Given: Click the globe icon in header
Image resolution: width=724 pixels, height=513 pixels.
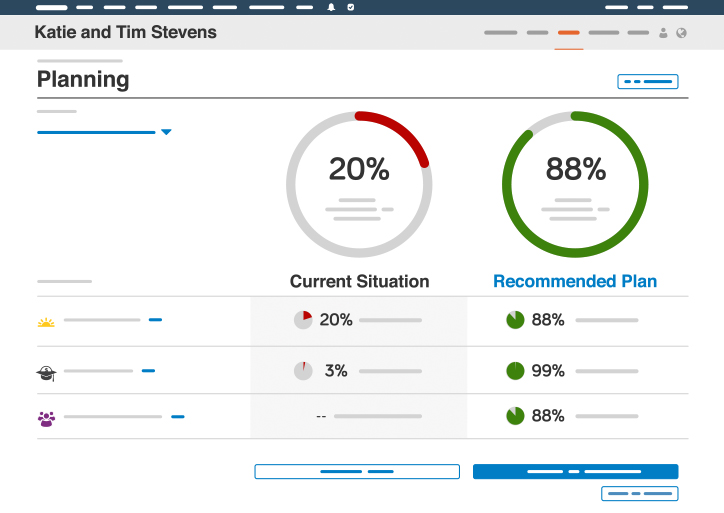Looking at the screenshot, I should (x=681, y=33).
